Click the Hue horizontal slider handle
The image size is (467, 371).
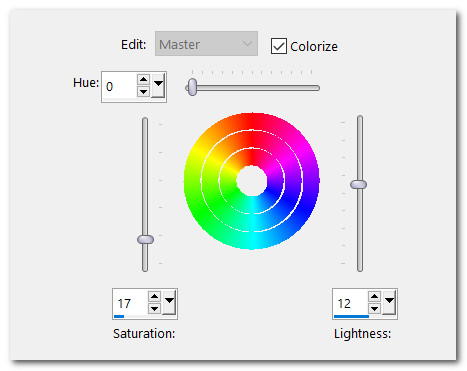[192, 87]
